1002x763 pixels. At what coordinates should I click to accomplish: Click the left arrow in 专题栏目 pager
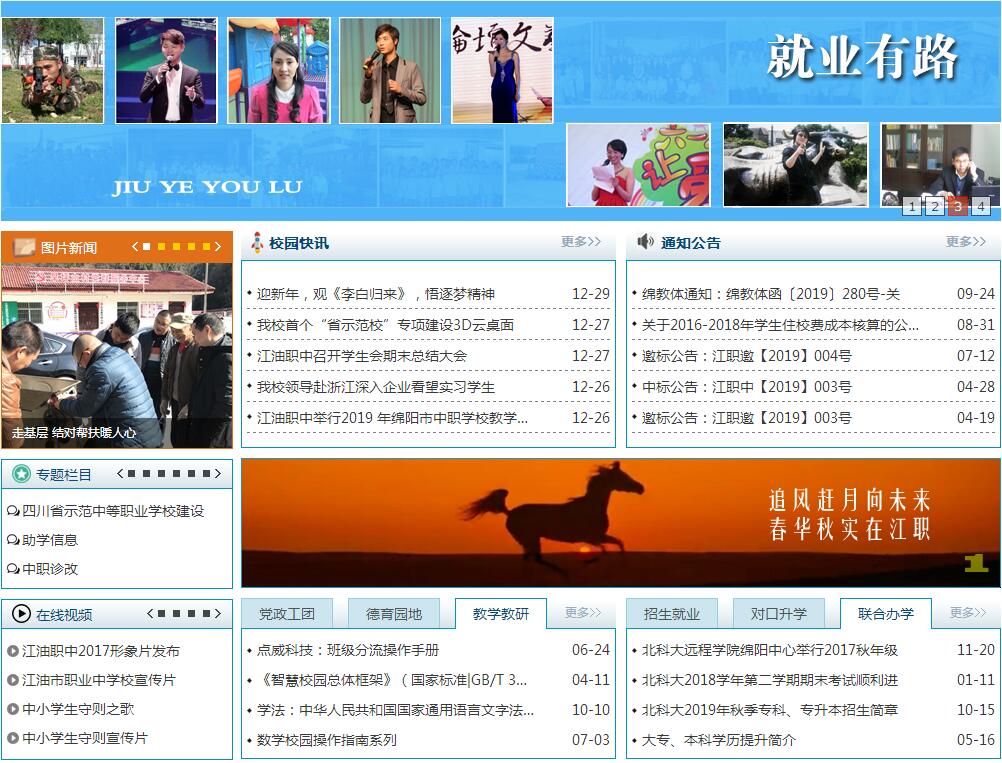pyautogui.click(x=121, y=474)
